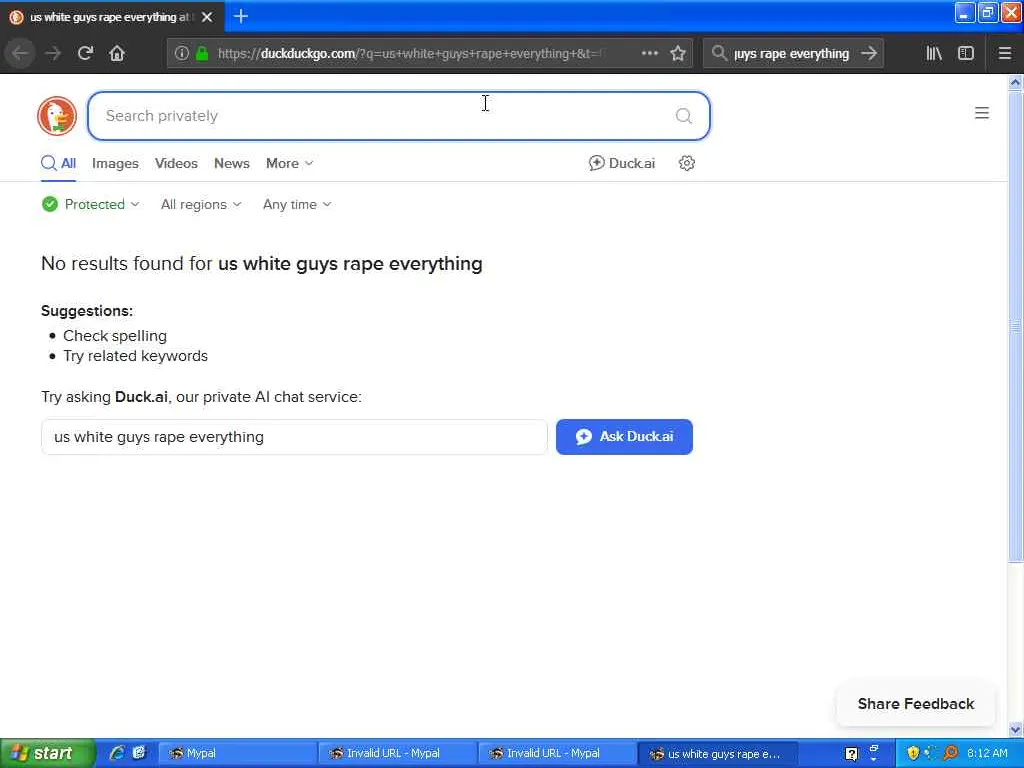
Task: Open the browser application menu
Action: pyautogui.click(x=1005, y=53)
